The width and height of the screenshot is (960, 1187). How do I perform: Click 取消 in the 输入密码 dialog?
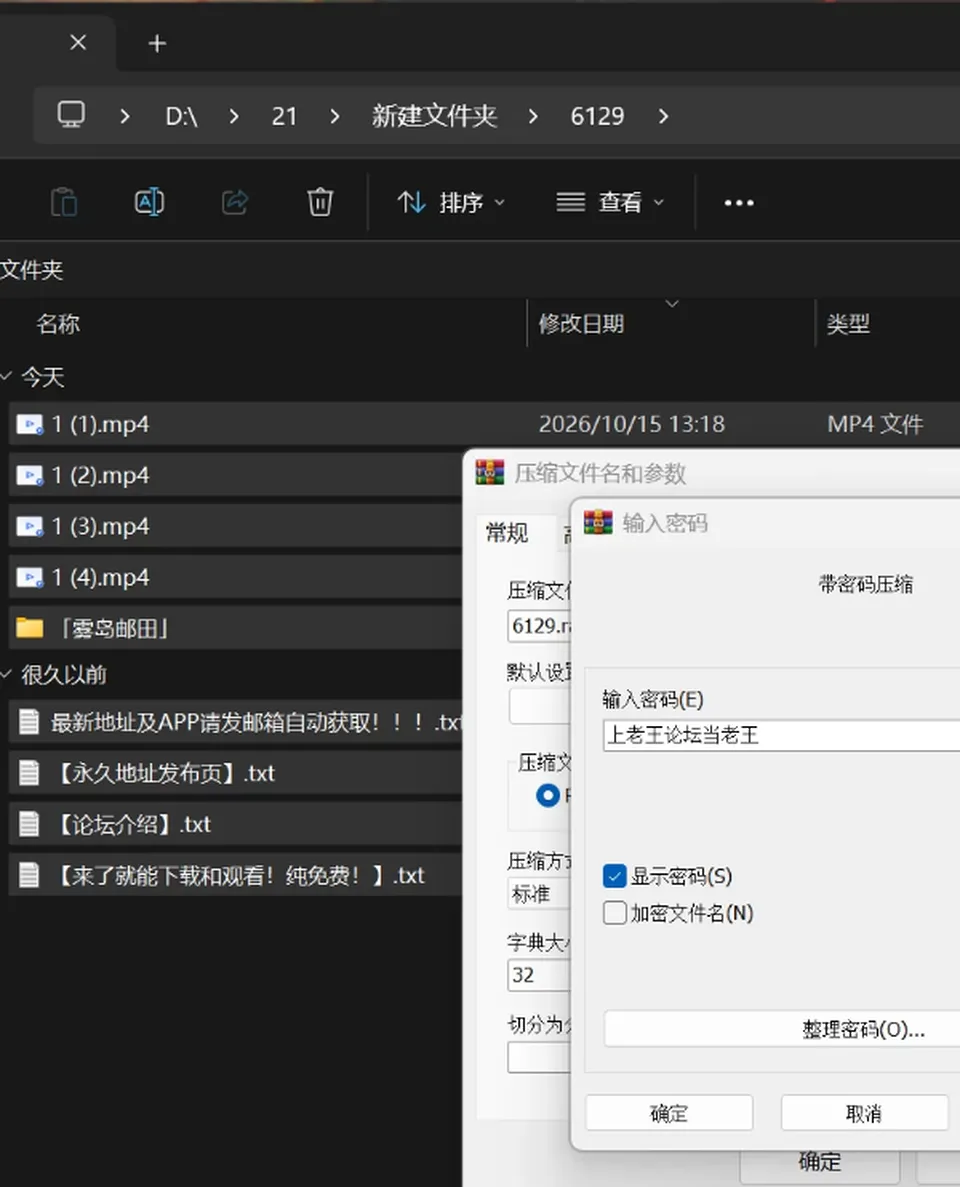(x=864, y=1113)
